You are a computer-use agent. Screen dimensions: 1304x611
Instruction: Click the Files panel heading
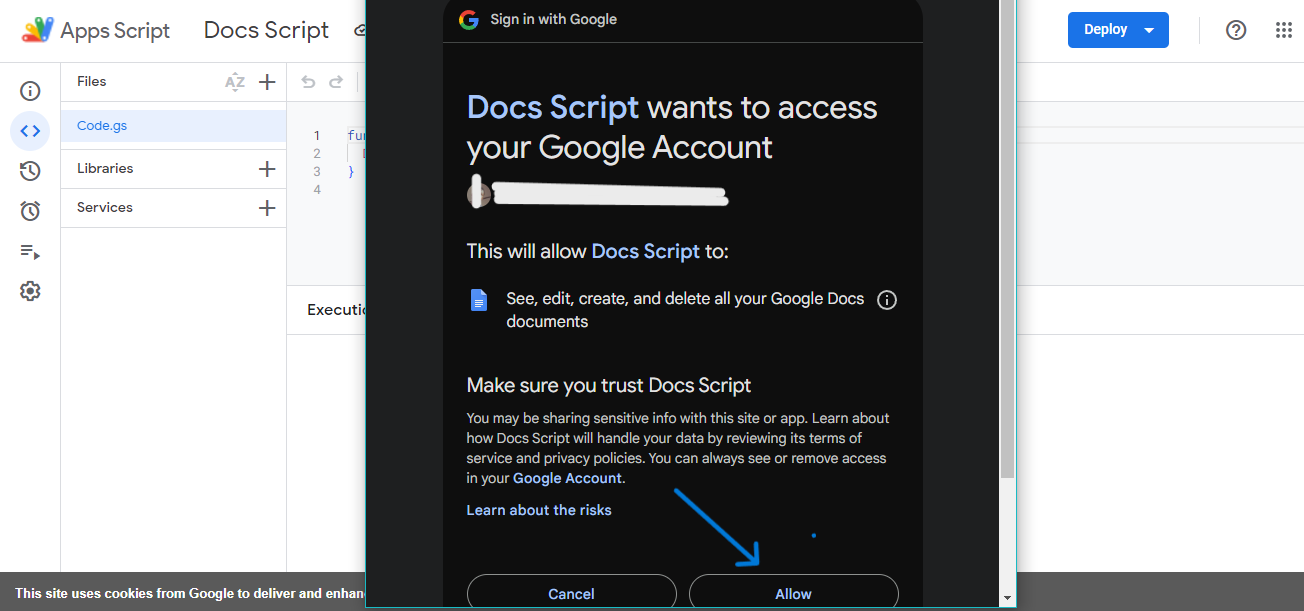pos(91,81)
